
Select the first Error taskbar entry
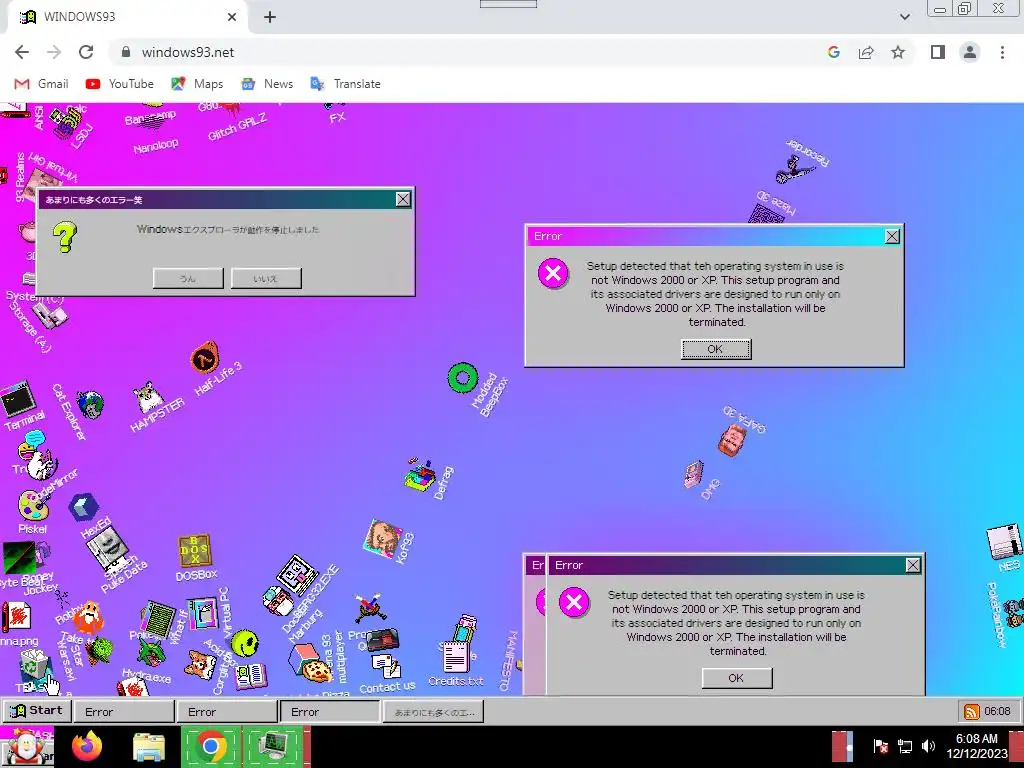pyautogui.click(x=124, y=712)
